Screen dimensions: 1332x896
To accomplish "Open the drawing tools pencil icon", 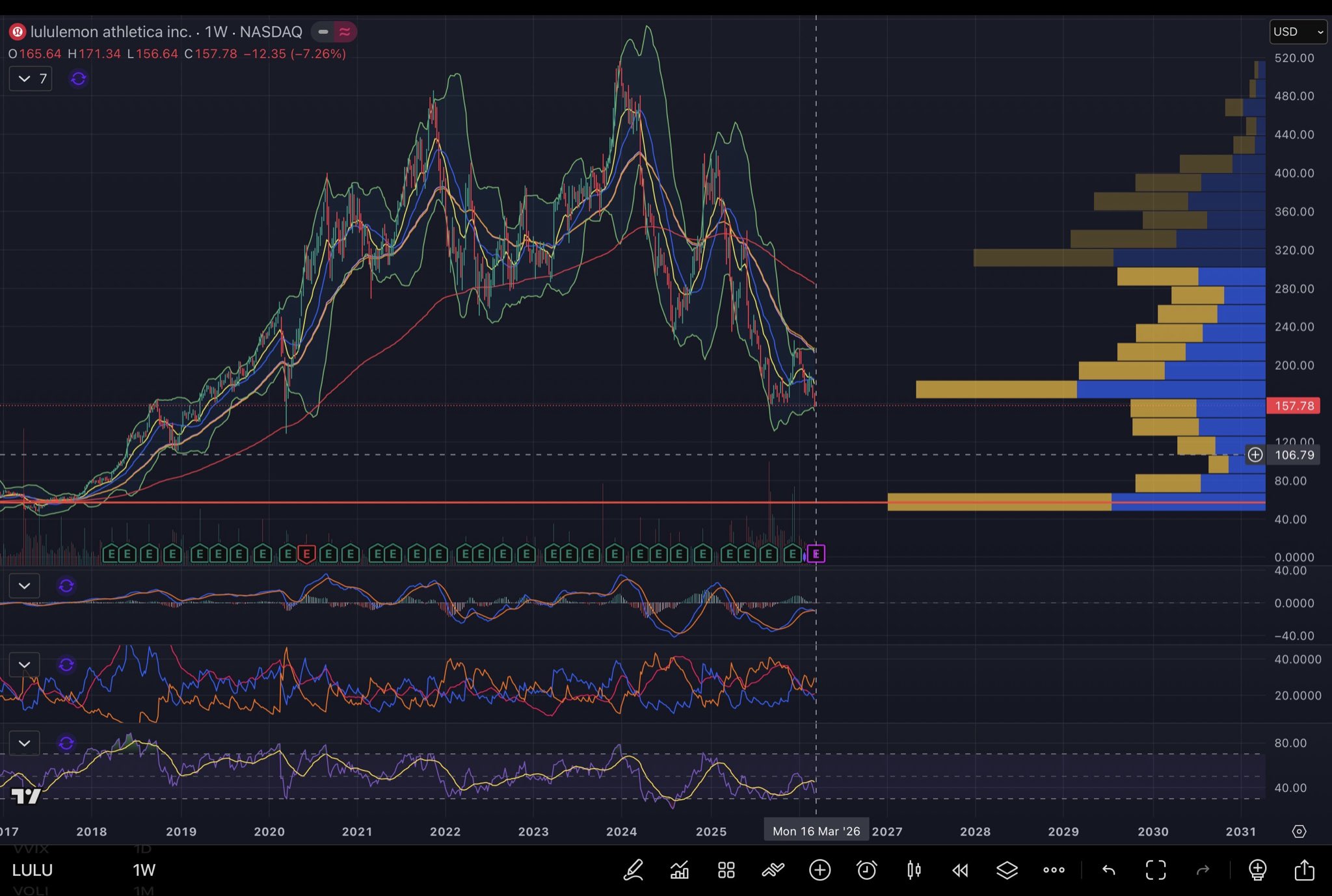I will [x=633, y=870].
